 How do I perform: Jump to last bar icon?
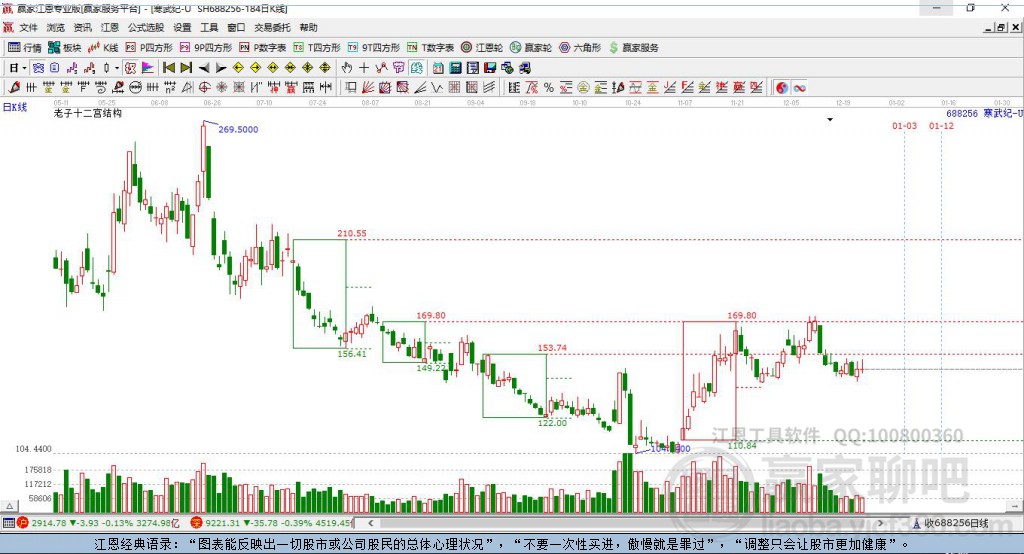pos(186,68)
